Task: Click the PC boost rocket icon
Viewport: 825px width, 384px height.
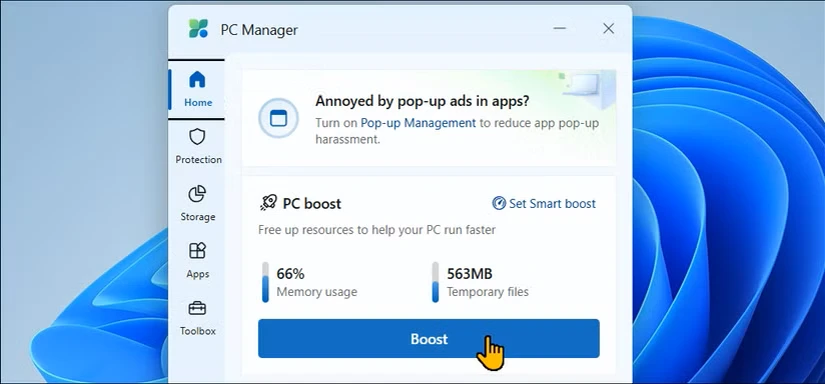Action: click(268, 203)
